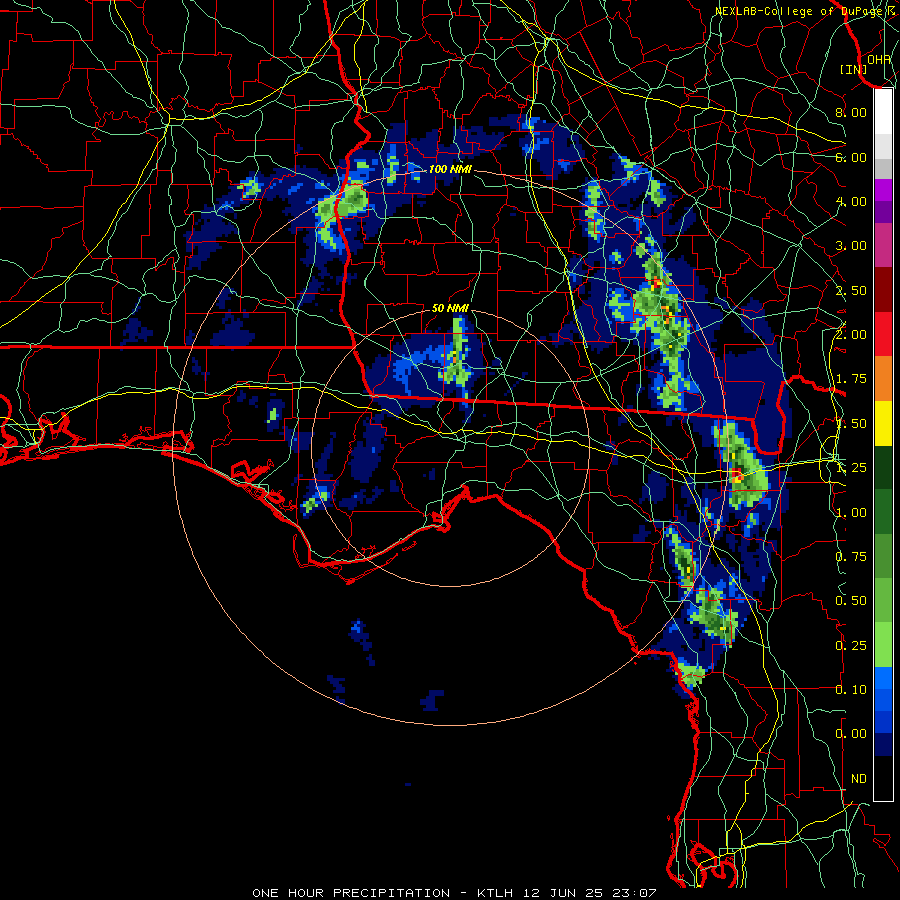Viewport: 900px width, 900px height.
Task: Click the OHR product label
Action: 879,59
